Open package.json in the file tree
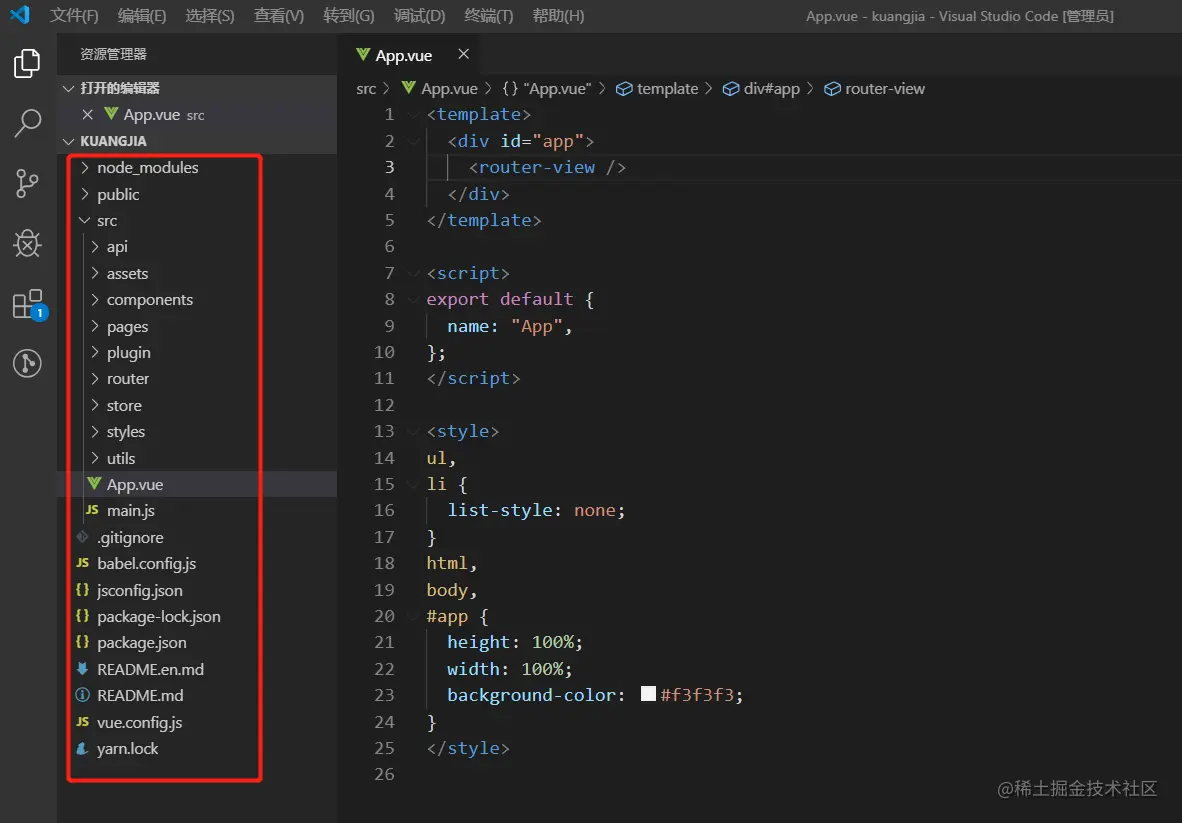The width and height of the screenshot is (1182, 823). (197, 642)
